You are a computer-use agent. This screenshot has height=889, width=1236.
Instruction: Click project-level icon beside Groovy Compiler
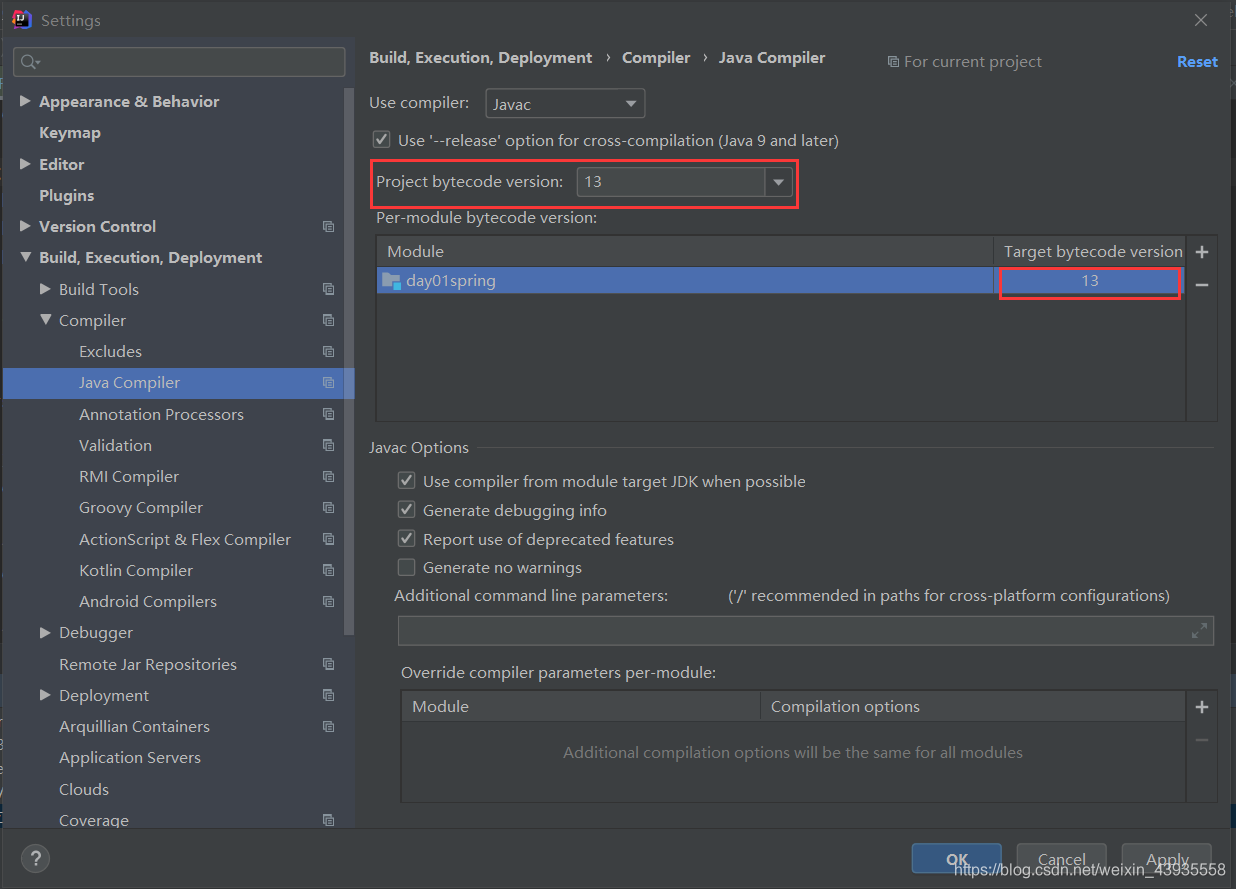[x=328, y=508]
